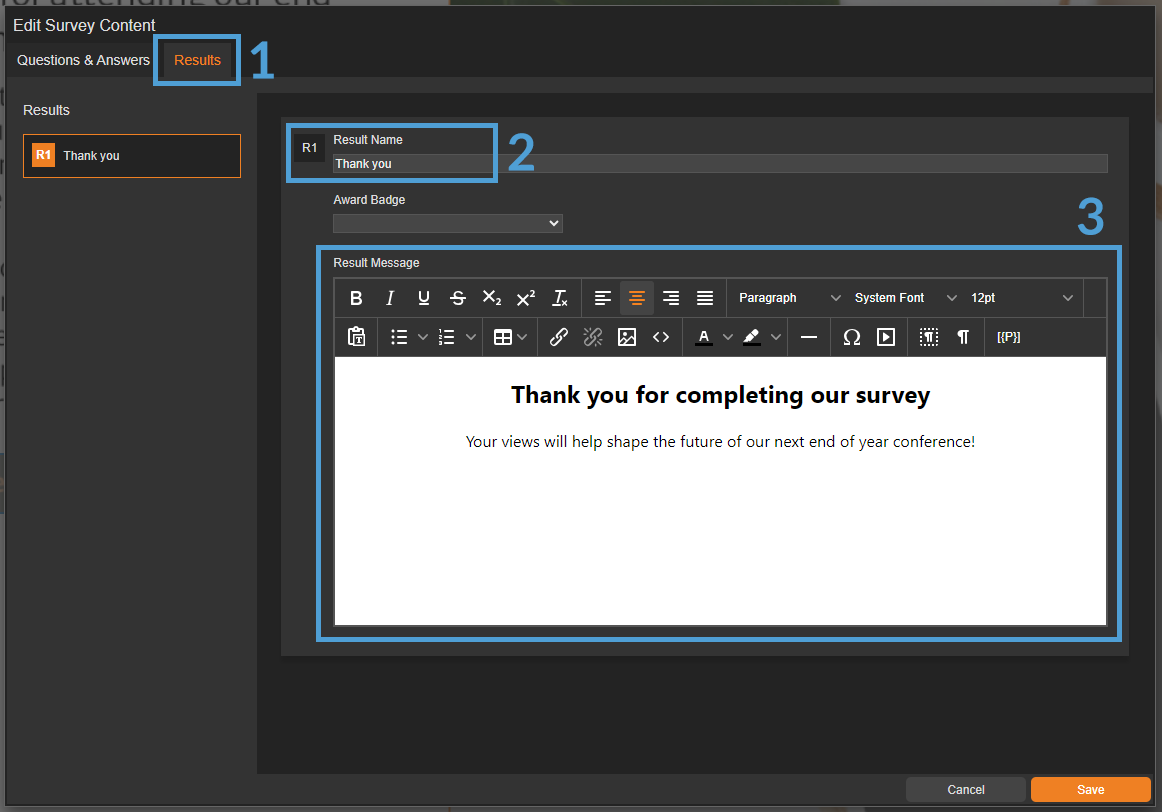Click the Cancel button
This screenshot has height=812, width=1162.
click(x=965, y=790)
